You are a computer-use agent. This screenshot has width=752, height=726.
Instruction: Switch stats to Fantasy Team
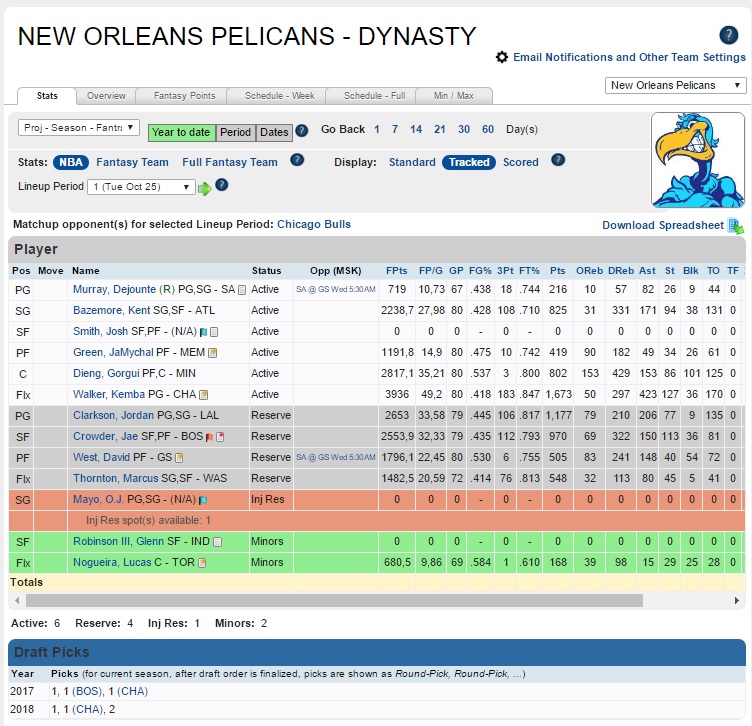[132, 162]
